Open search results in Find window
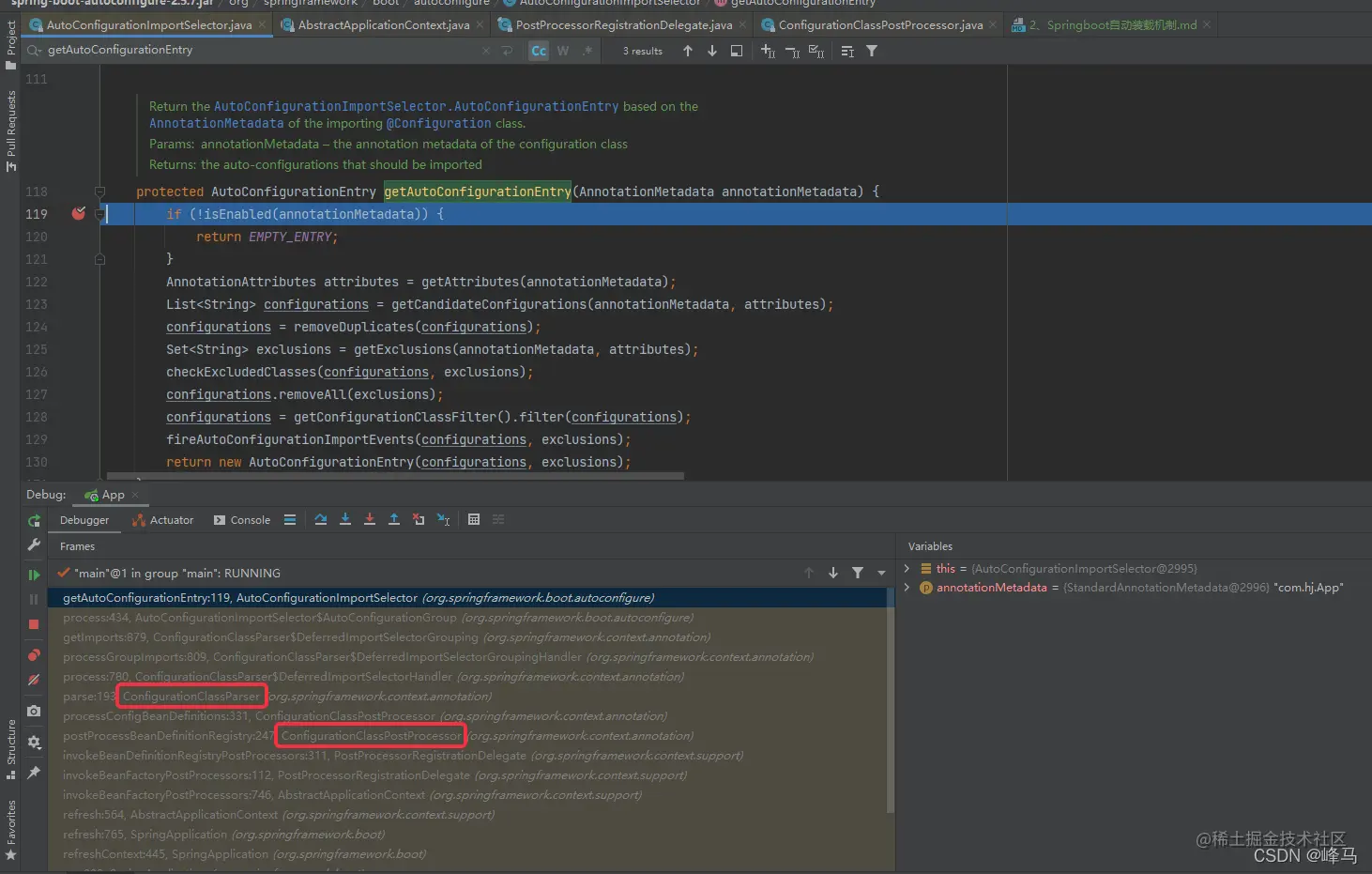The image size is (1372, 874). [x=737, y=51]
